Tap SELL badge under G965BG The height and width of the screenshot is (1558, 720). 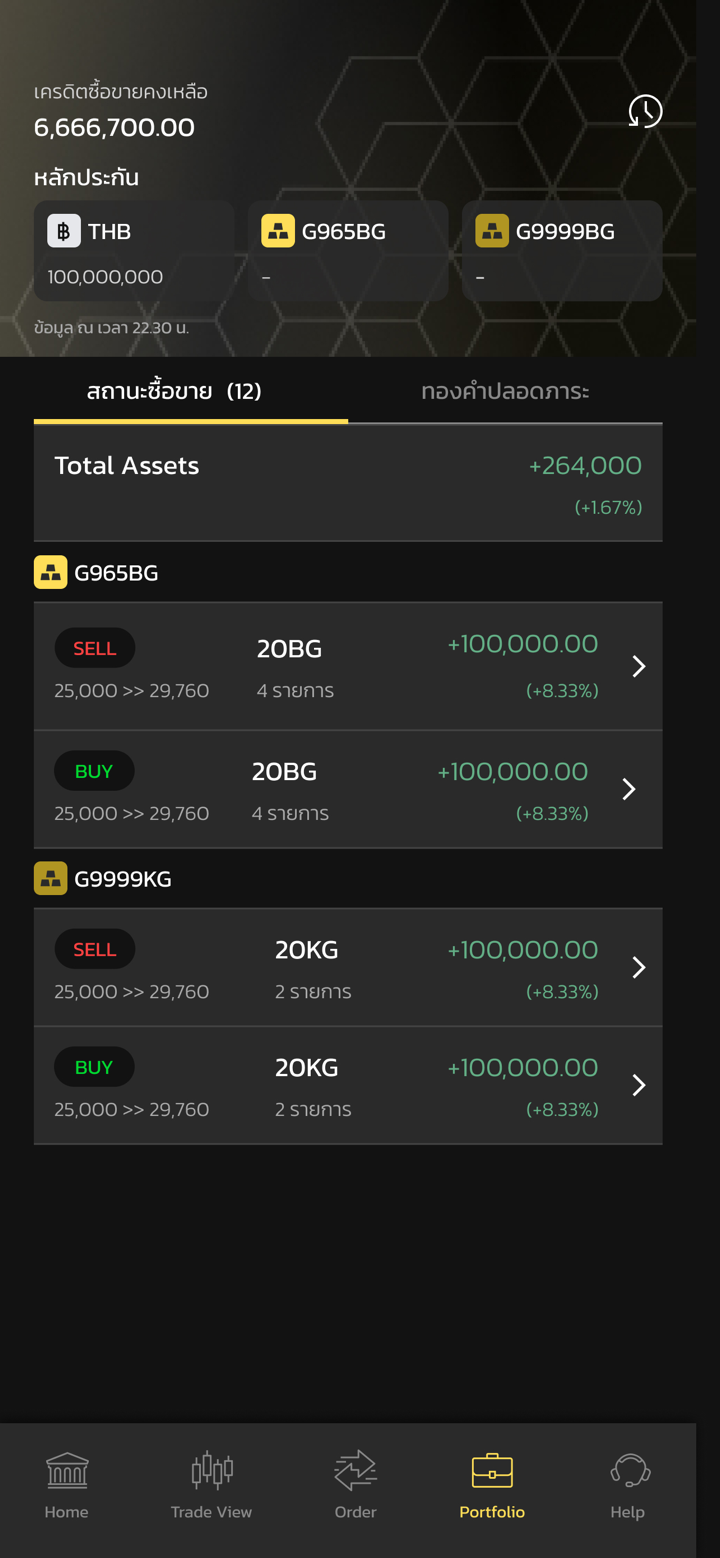[95, 648]
